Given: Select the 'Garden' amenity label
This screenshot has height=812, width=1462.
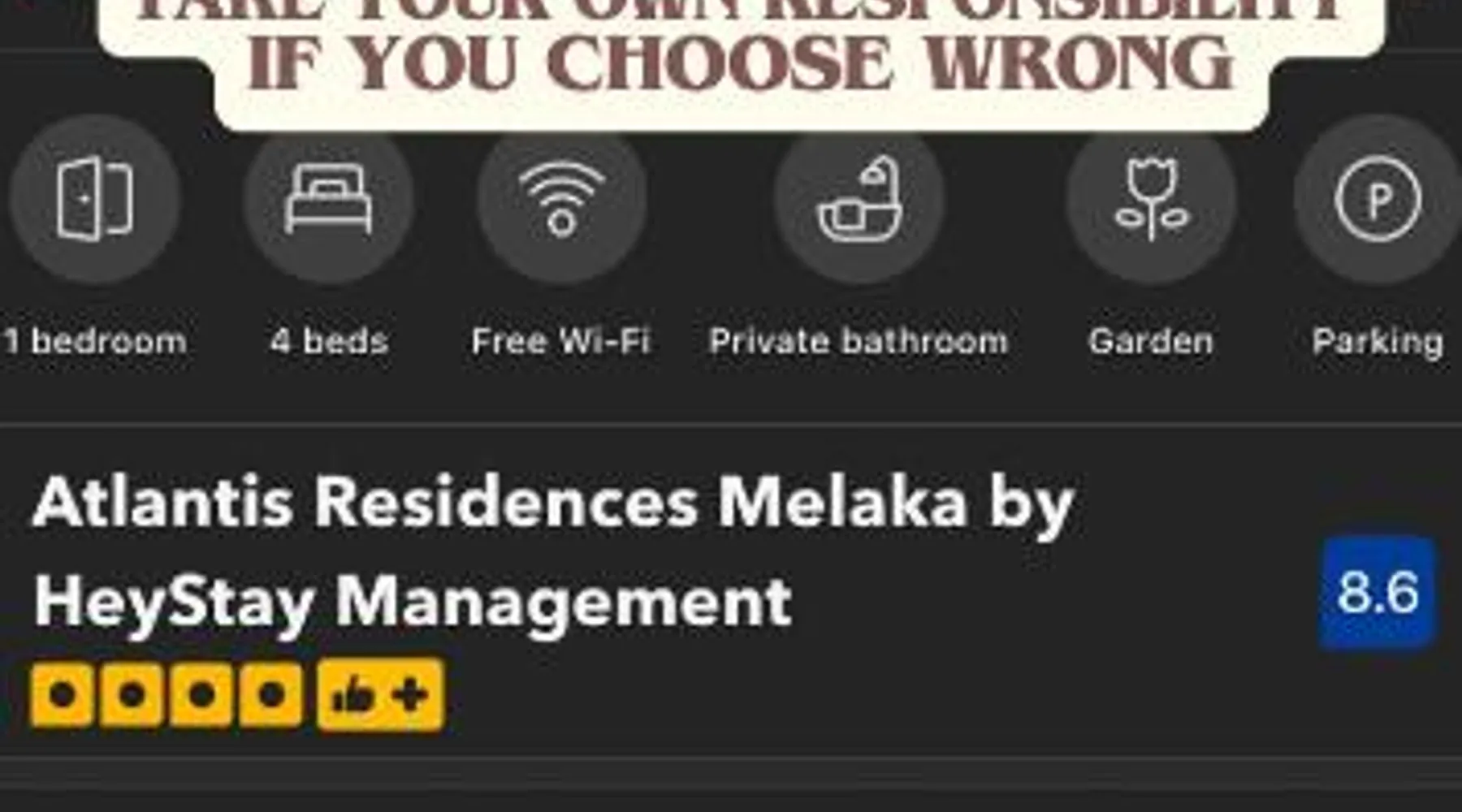Looking at the screenshot, I should 1151,341.
